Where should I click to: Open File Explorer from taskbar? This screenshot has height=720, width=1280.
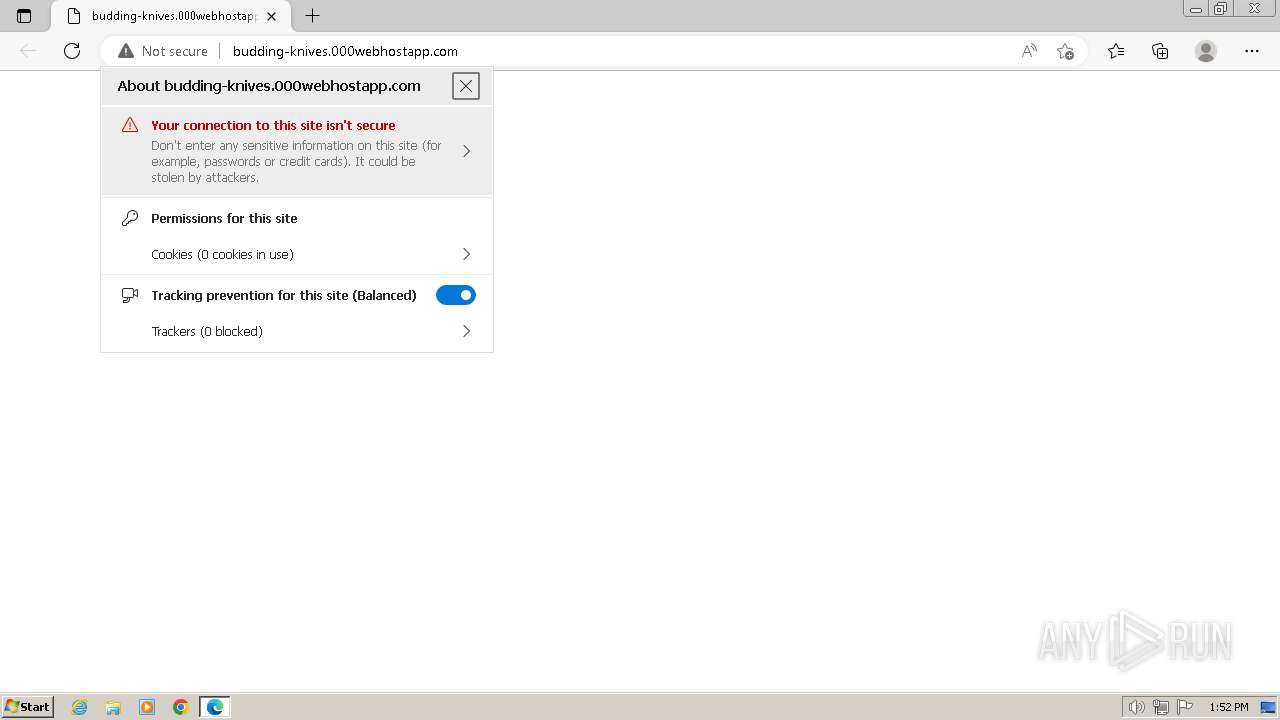[x=113, y=707]
